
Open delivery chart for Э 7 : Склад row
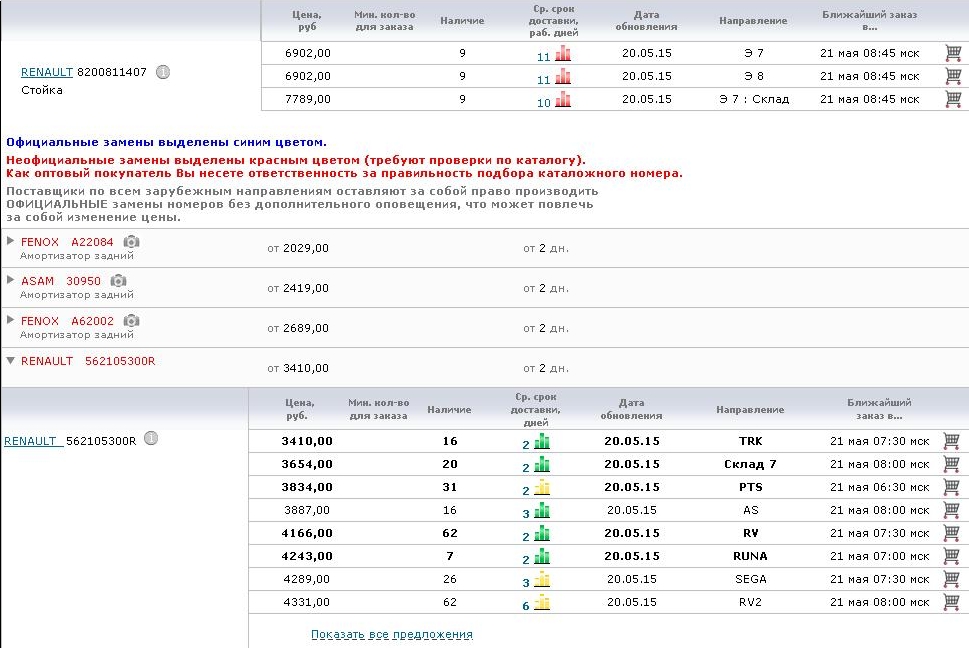click(x=563, y=99)
